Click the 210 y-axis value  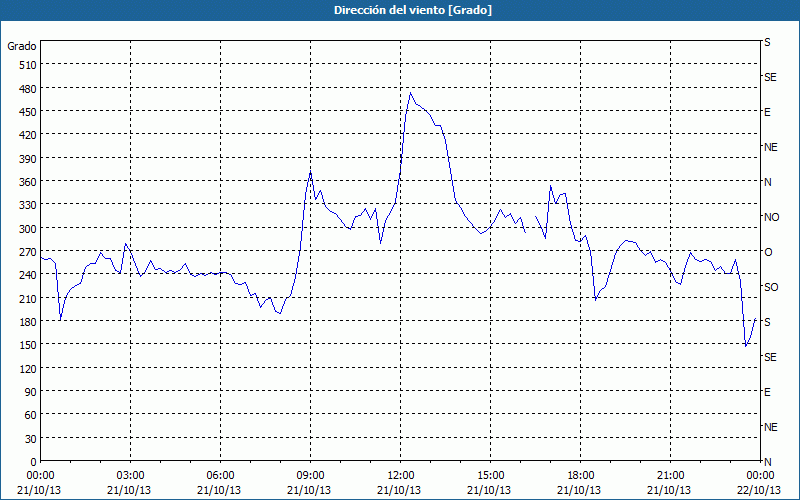tap(28, 298)
